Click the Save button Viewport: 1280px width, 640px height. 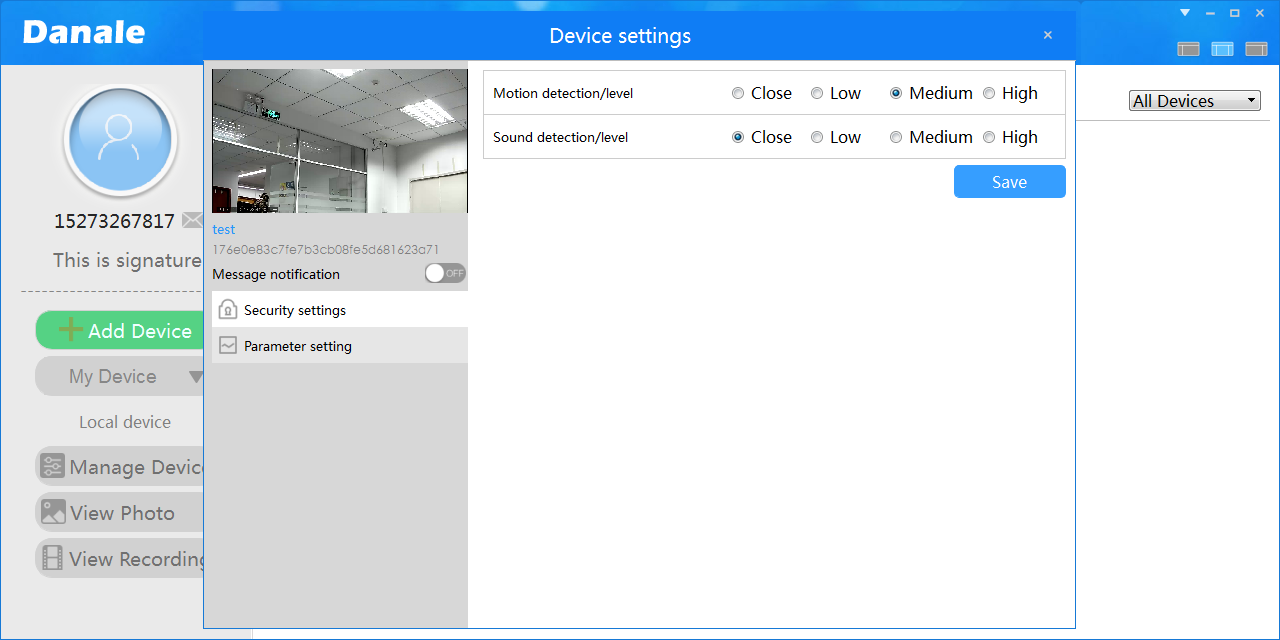pos(1009,182)
